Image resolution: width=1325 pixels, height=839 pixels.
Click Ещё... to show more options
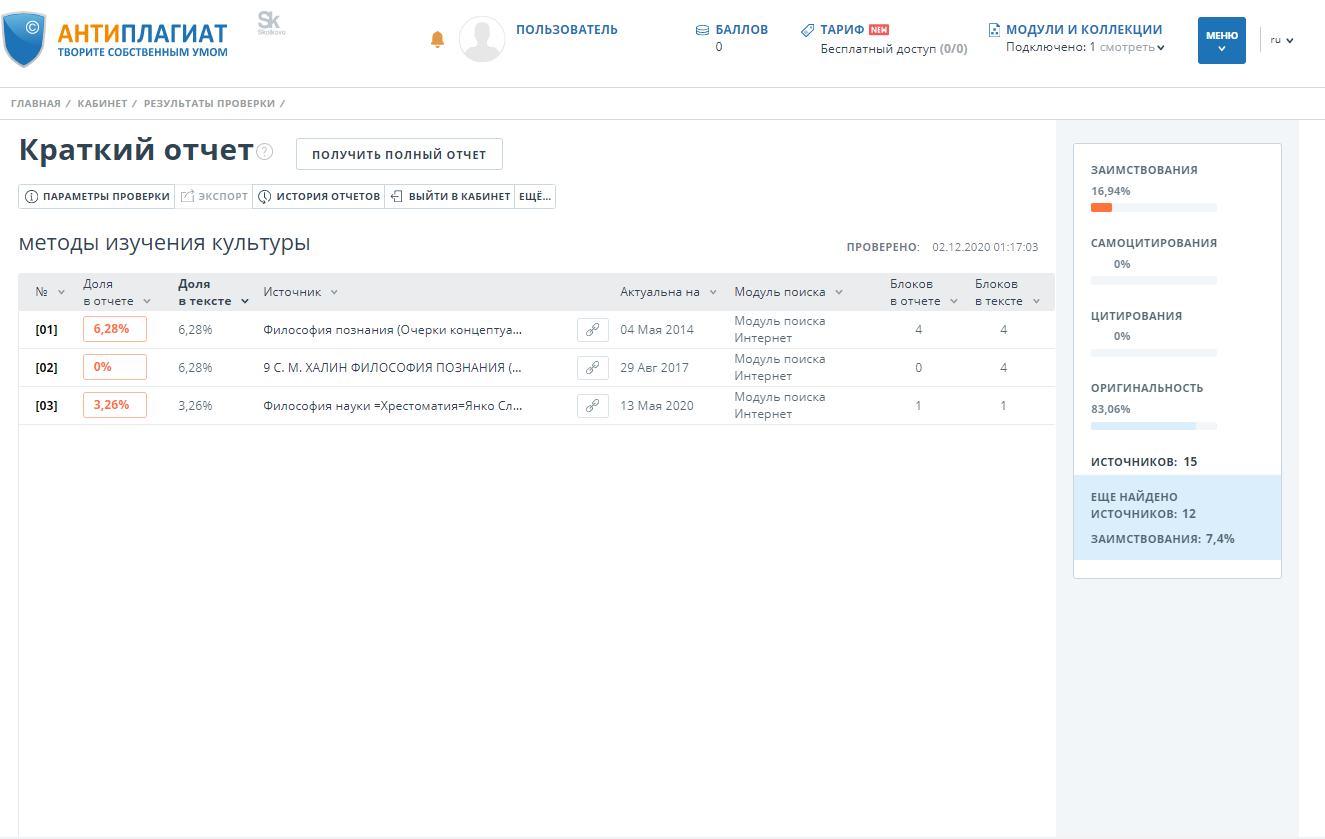click(535, 197)
